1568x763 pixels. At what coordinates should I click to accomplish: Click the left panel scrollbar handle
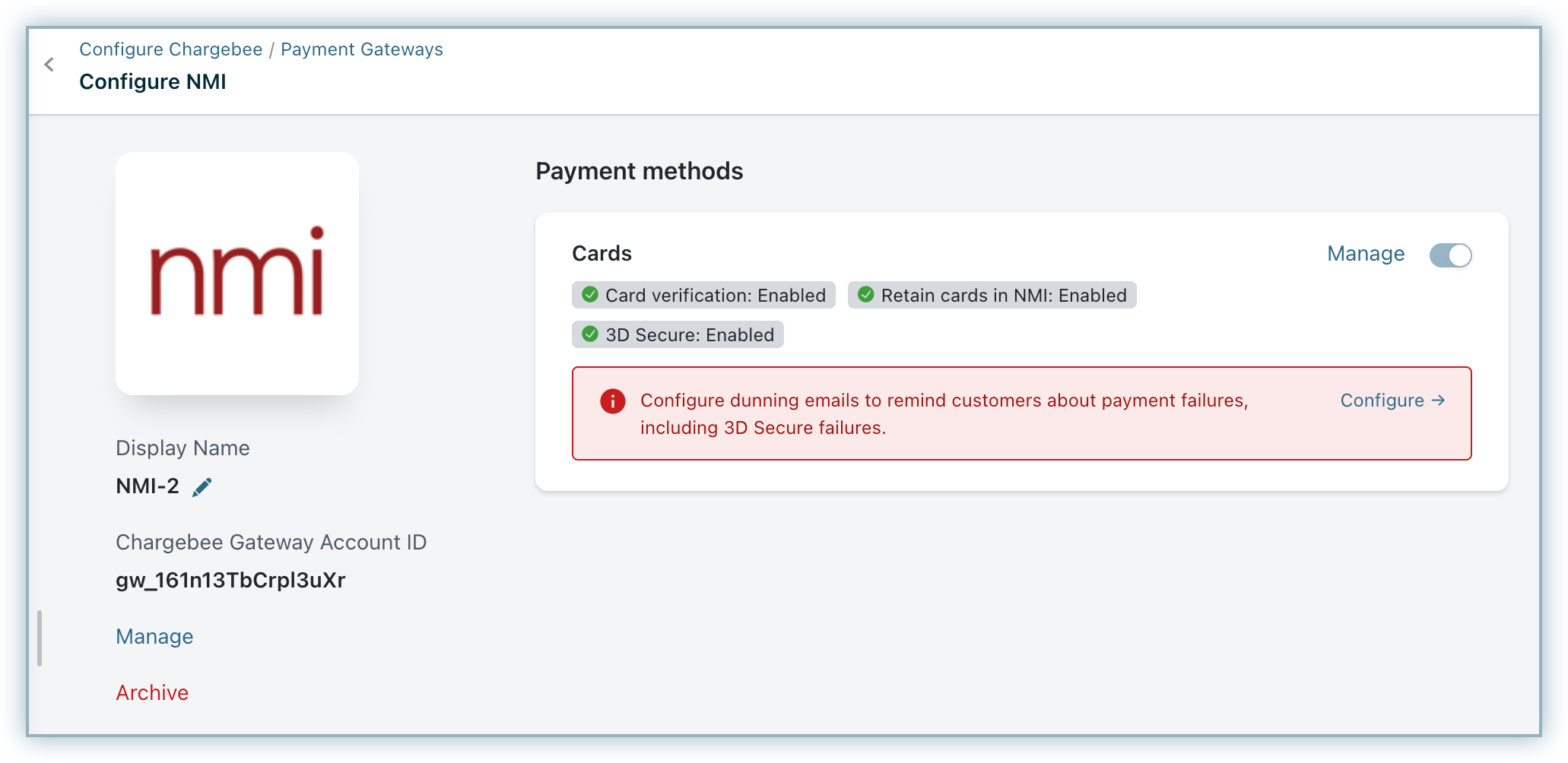[40, 638]
